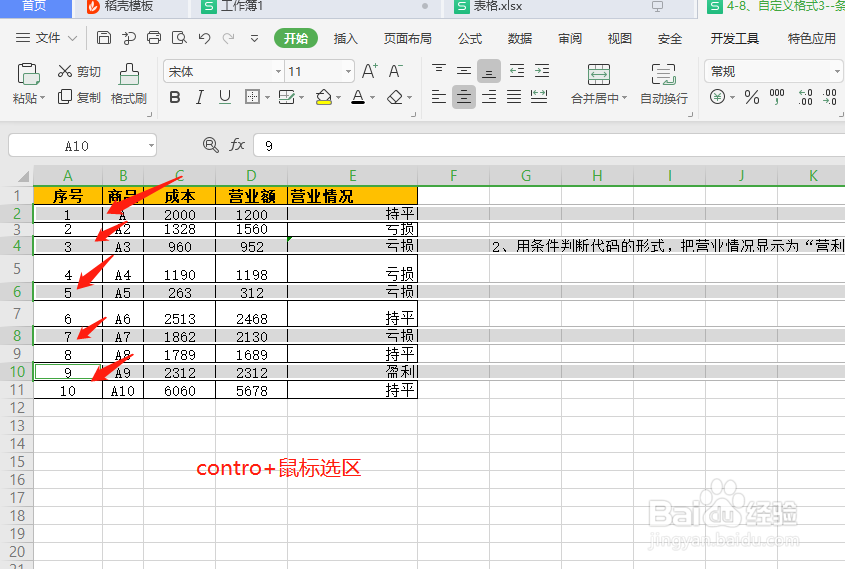Apply currency format icon
This screenshot has width=845, height=569.
coord(717,97)
